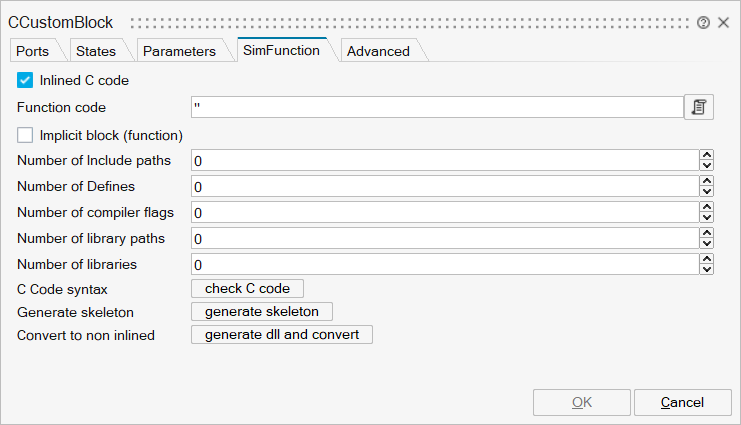The height and width of the screenshot is (425, 741).
Task: Go to the Parameters tab
Action: tap(179, 51)
